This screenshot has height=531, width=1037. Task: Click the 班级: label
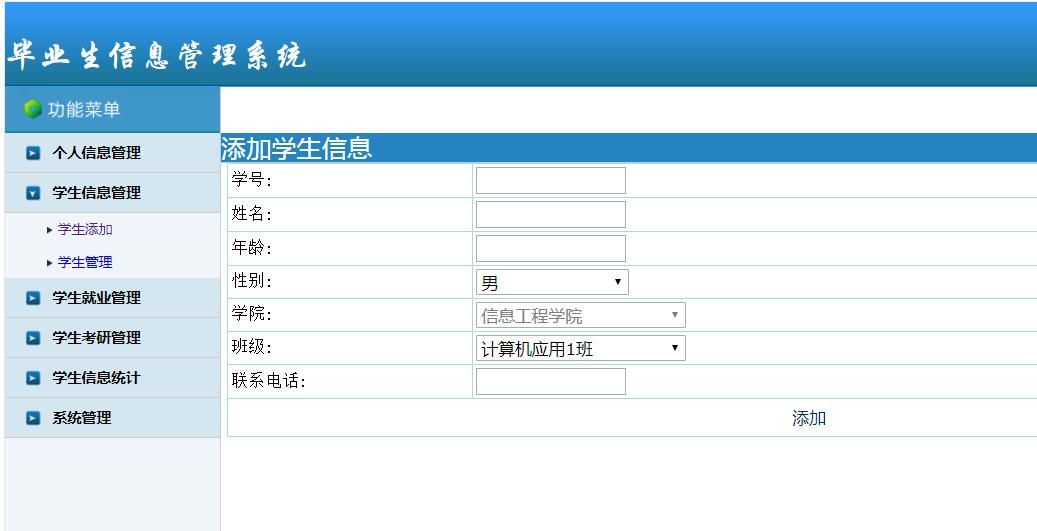click(252, 347)
